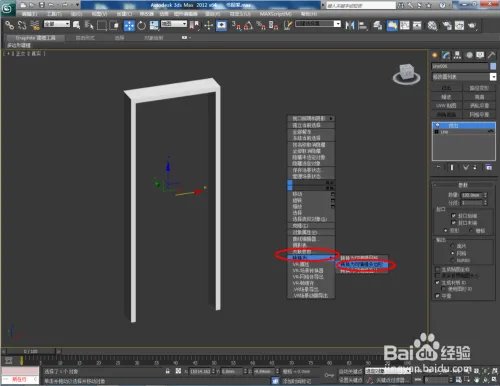Open the Modifier List dropdown arrow
The image size is (500, 386).
493,77
